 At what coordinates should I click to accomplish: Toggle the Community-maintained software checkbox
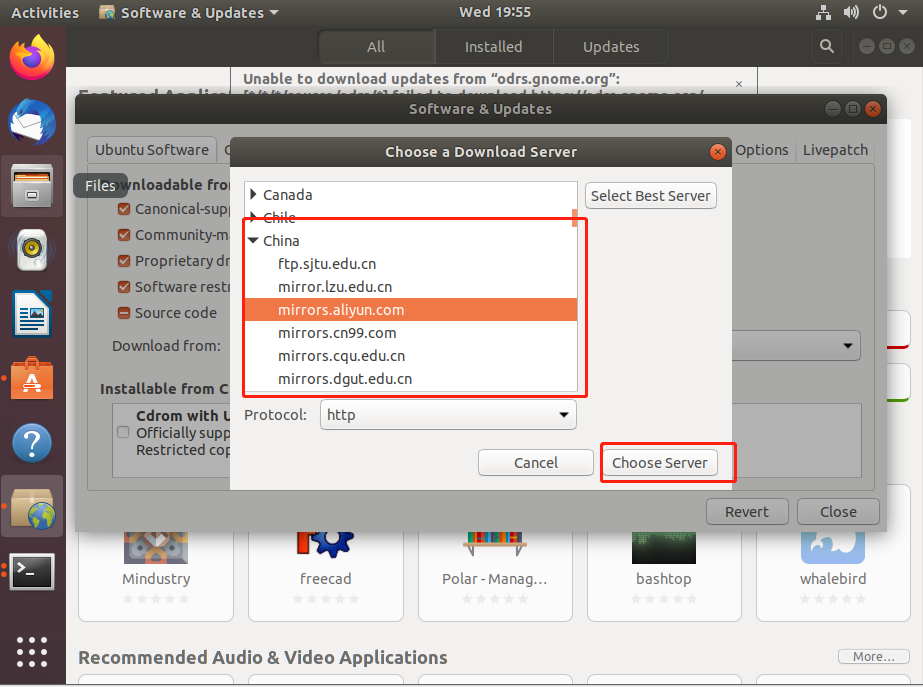tap(124, 235)
